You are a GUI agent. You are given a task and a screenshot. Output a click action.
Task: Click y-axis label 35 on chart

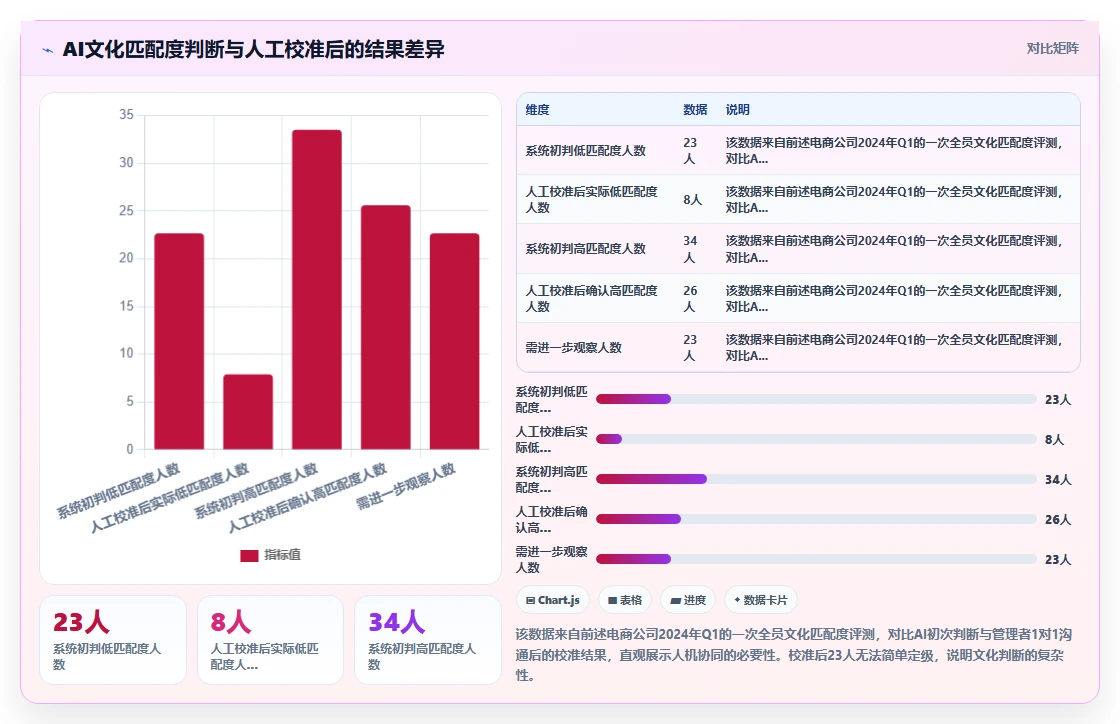point(126,114)
